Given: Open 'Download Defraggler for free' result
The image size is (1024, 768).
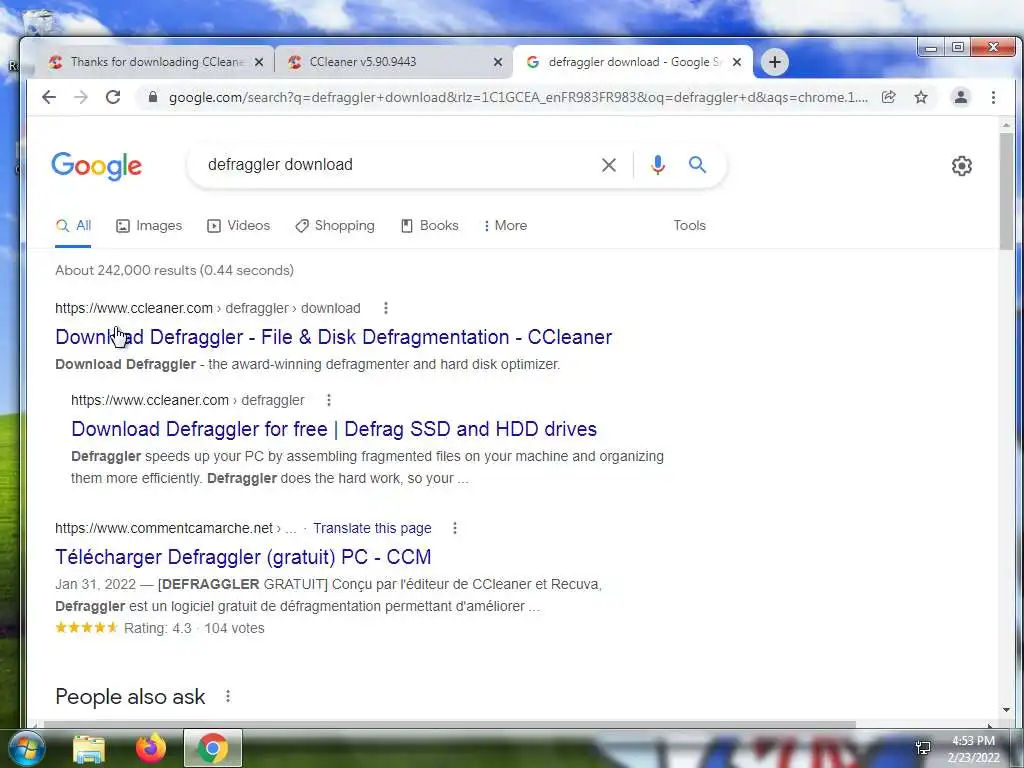Looking at the screenshot, I should tap(334, 429).
